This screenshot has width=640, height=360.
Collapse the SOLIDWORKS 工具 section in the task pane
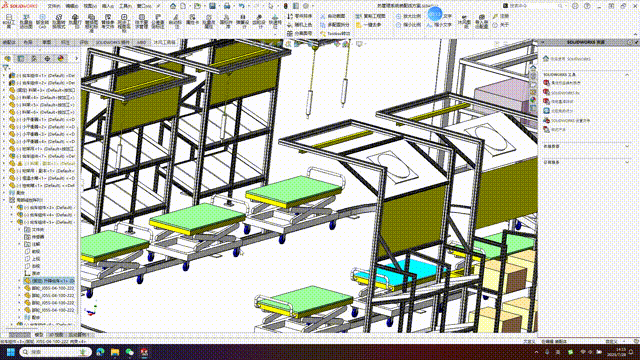pyautogui.click(x=627, y=75)
